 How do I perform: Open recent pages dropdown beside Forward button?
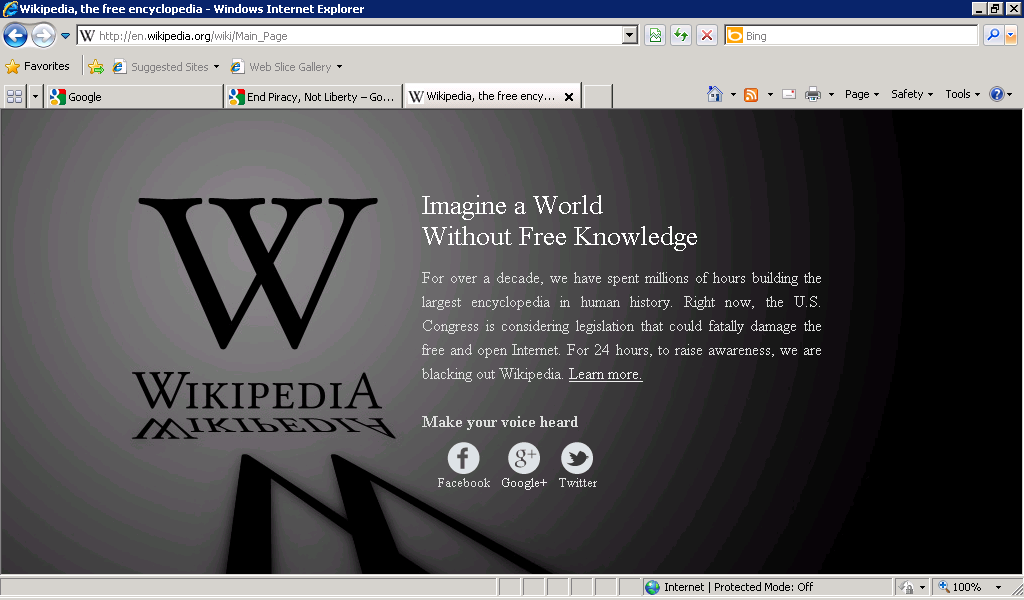point(65,36)
